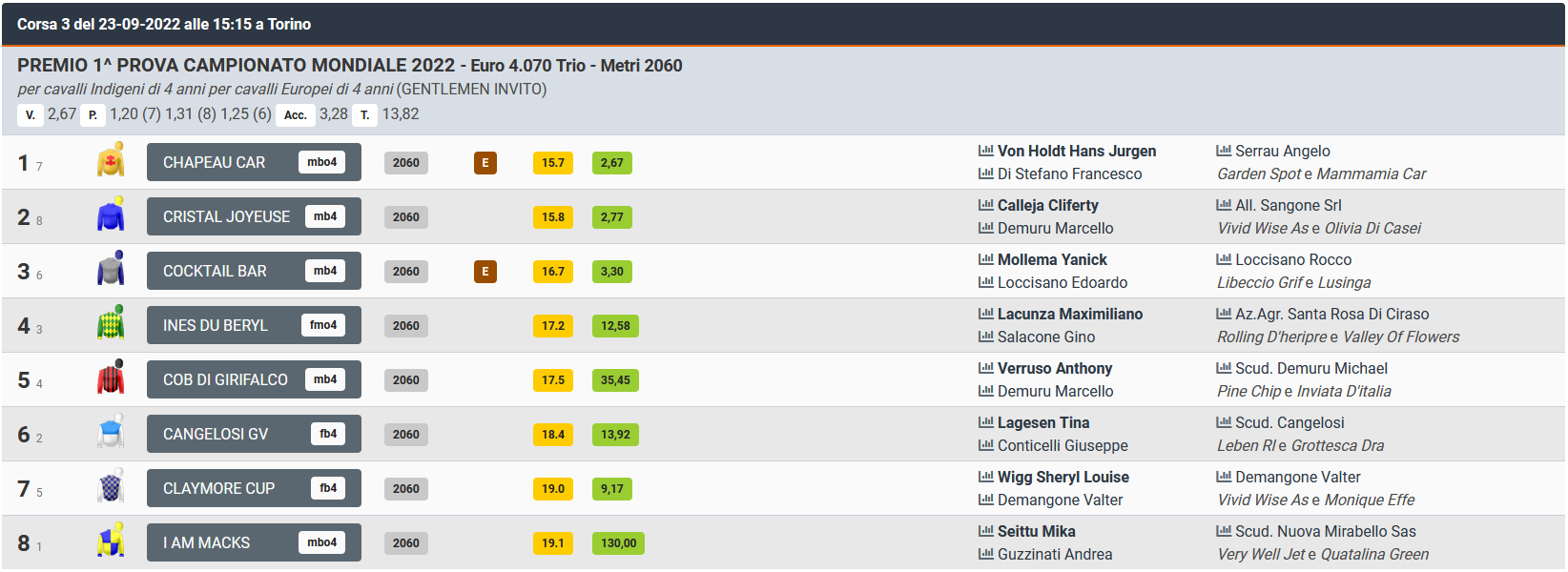The height and width of the screenshot is (572, 1568).
Task: Click the blue jockey silk icon for Cristal Joyeuse
Action: (112, 215)
